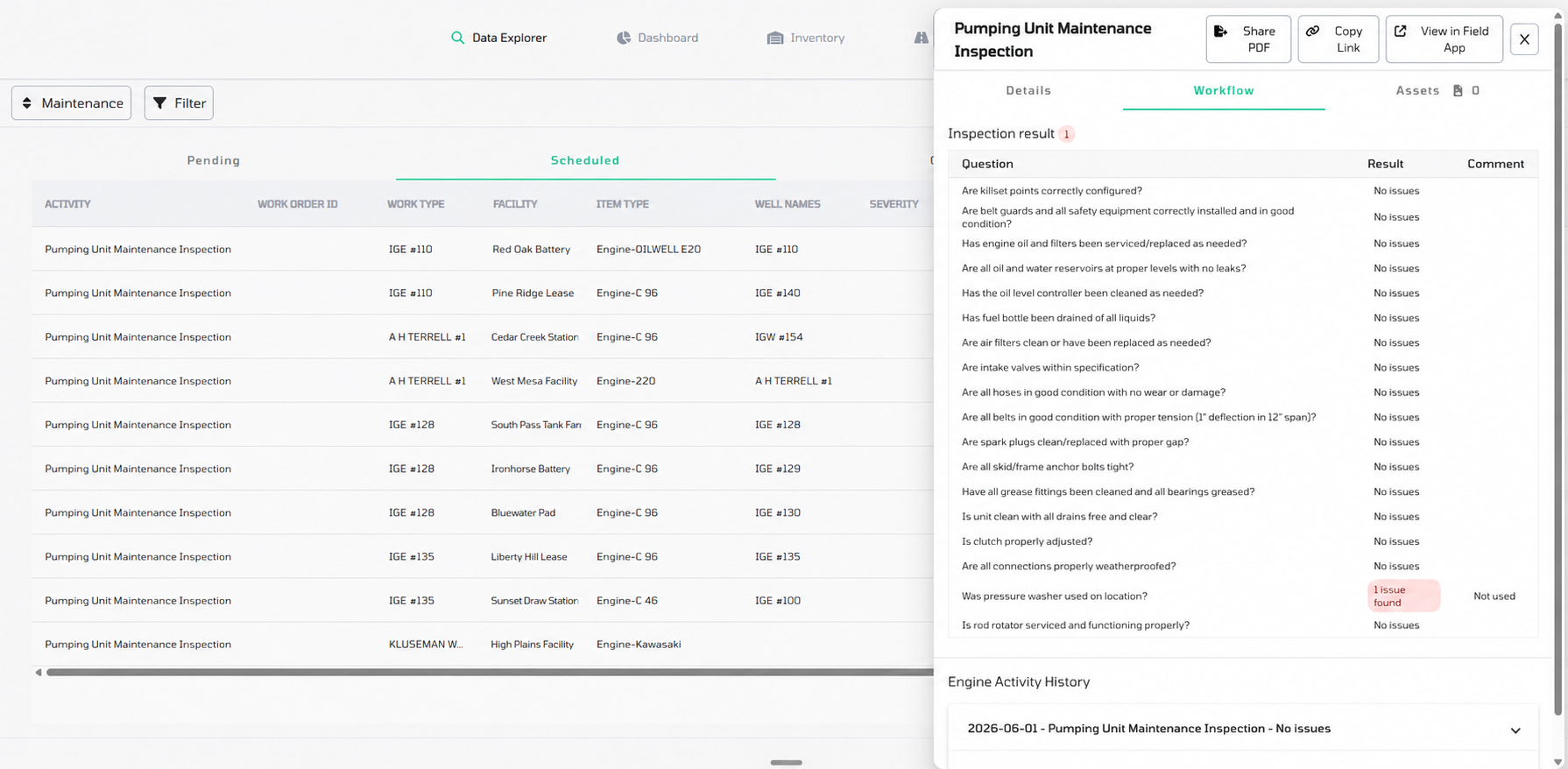Viewport: 1568px width, 769px height.
Task: Click the Copy Link button
Action: 1338,39
